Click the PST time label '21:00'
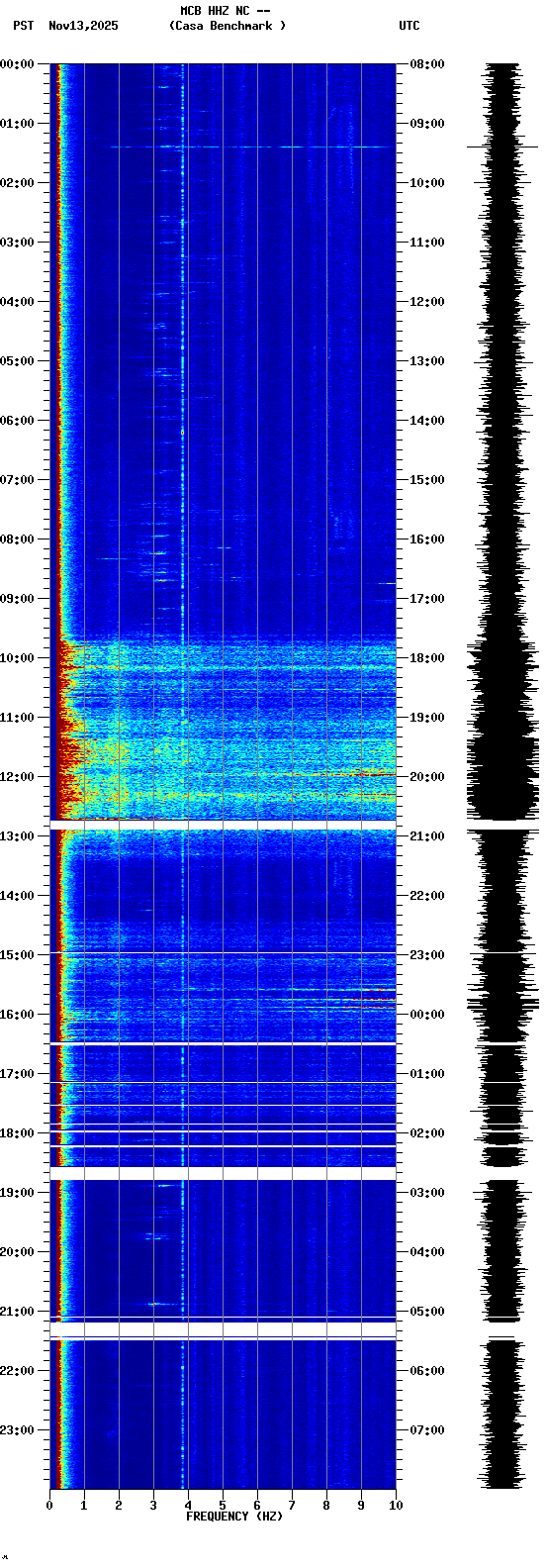546x1568 pixels. 17,1312
